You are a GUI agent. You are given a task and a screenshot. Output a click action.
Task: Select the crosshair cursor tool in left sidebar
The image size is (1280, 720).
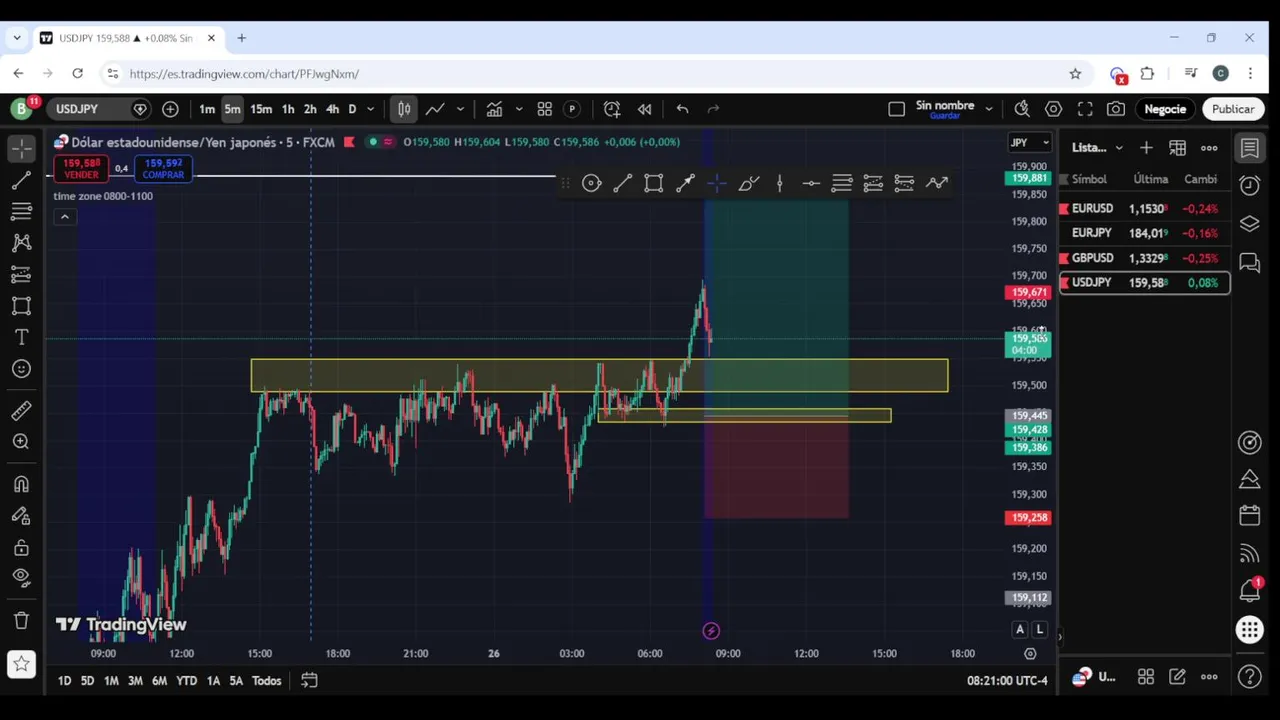point(21,148)
